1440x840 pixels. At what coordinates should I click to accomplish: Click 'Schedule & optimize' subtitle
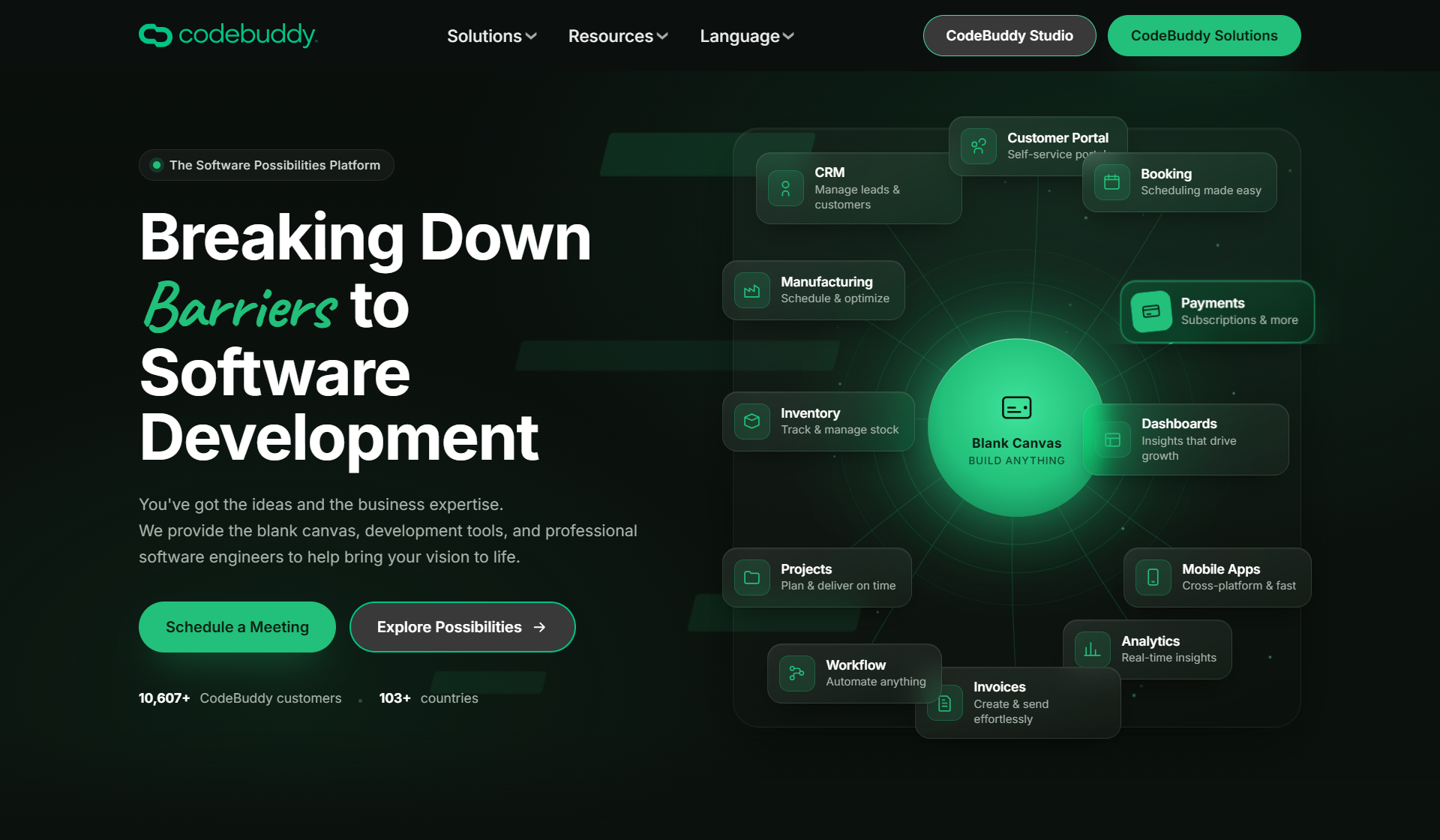pyautogui.click(x=835, y=298)
